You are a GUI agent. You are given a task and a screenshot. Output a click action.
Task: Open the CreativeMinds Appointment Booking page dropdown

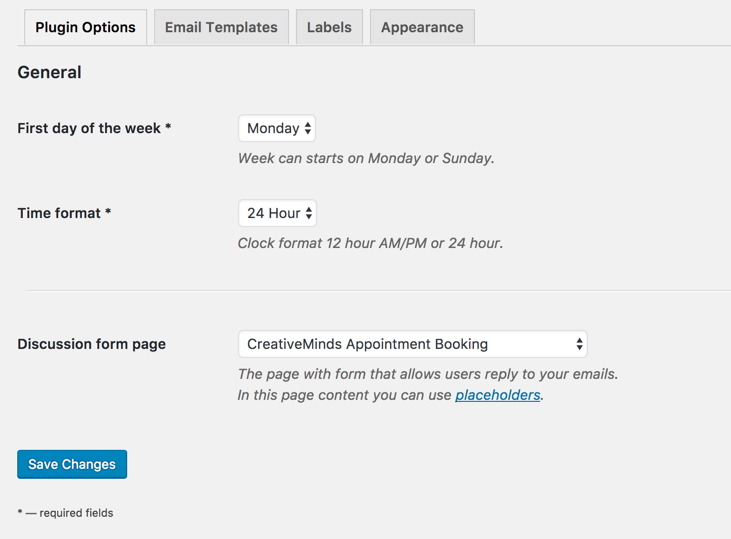tap(412, 344)
